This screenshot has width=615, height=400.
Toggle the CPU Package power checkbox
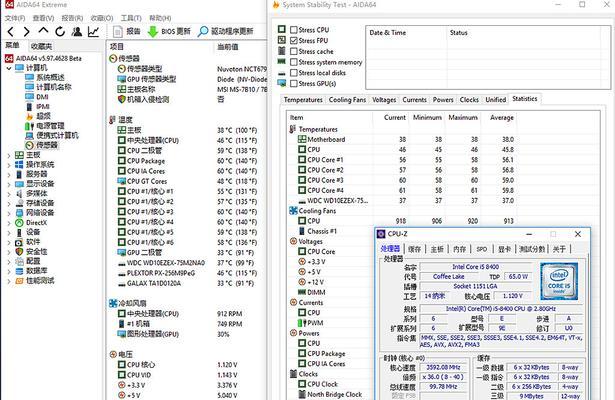pyautogui.click(x=302, y=353)
